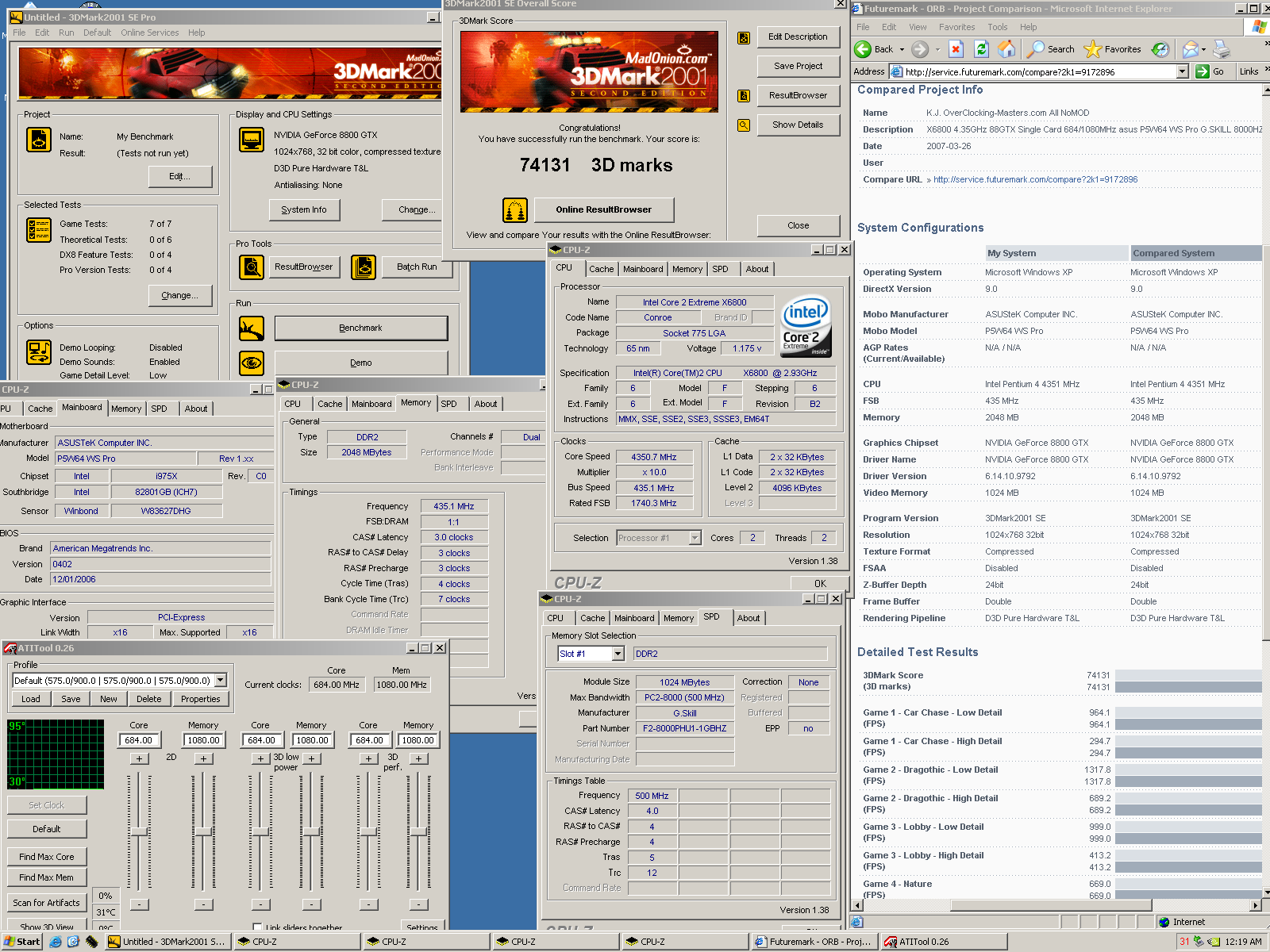Click the Forward arrow in Internet Explorer

click(920, 49)
